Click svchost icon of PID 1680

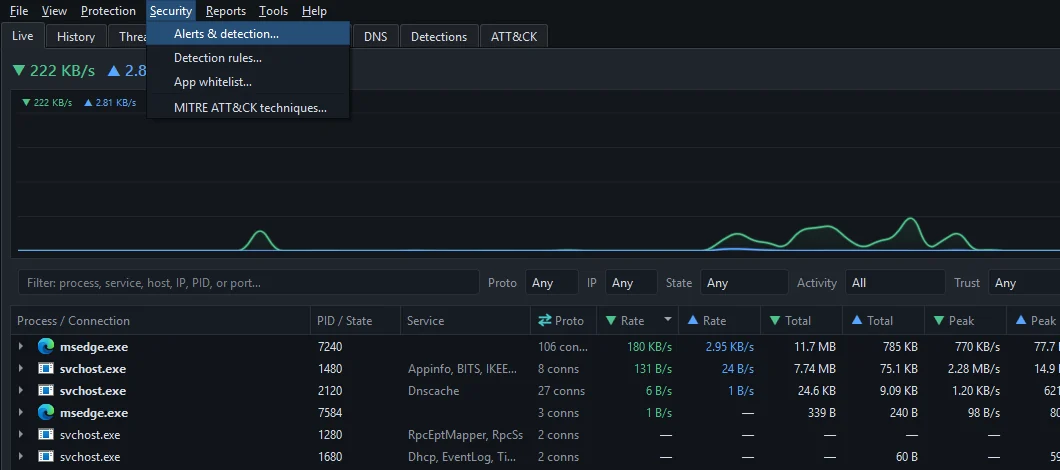46,456
